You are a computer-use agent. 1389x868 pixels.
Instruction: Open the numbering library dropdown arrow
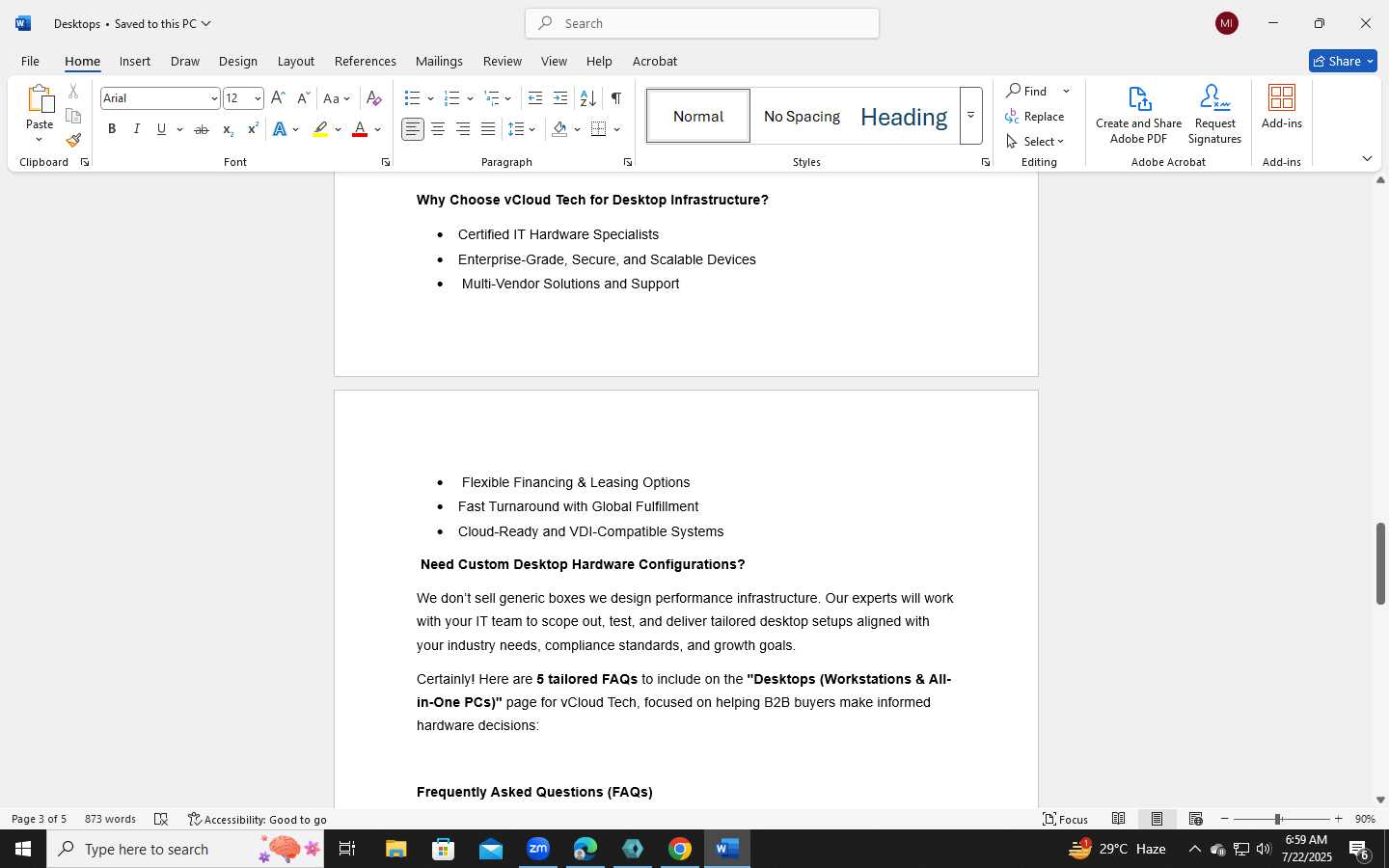(470, 98)
